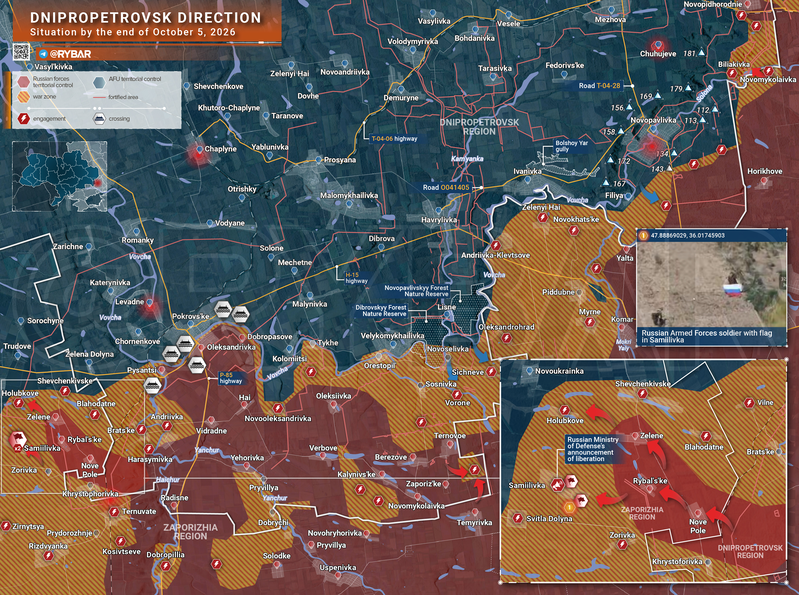
Task: Click the height 181 triangle near Chuhujeve
Action: pos(702,53)
